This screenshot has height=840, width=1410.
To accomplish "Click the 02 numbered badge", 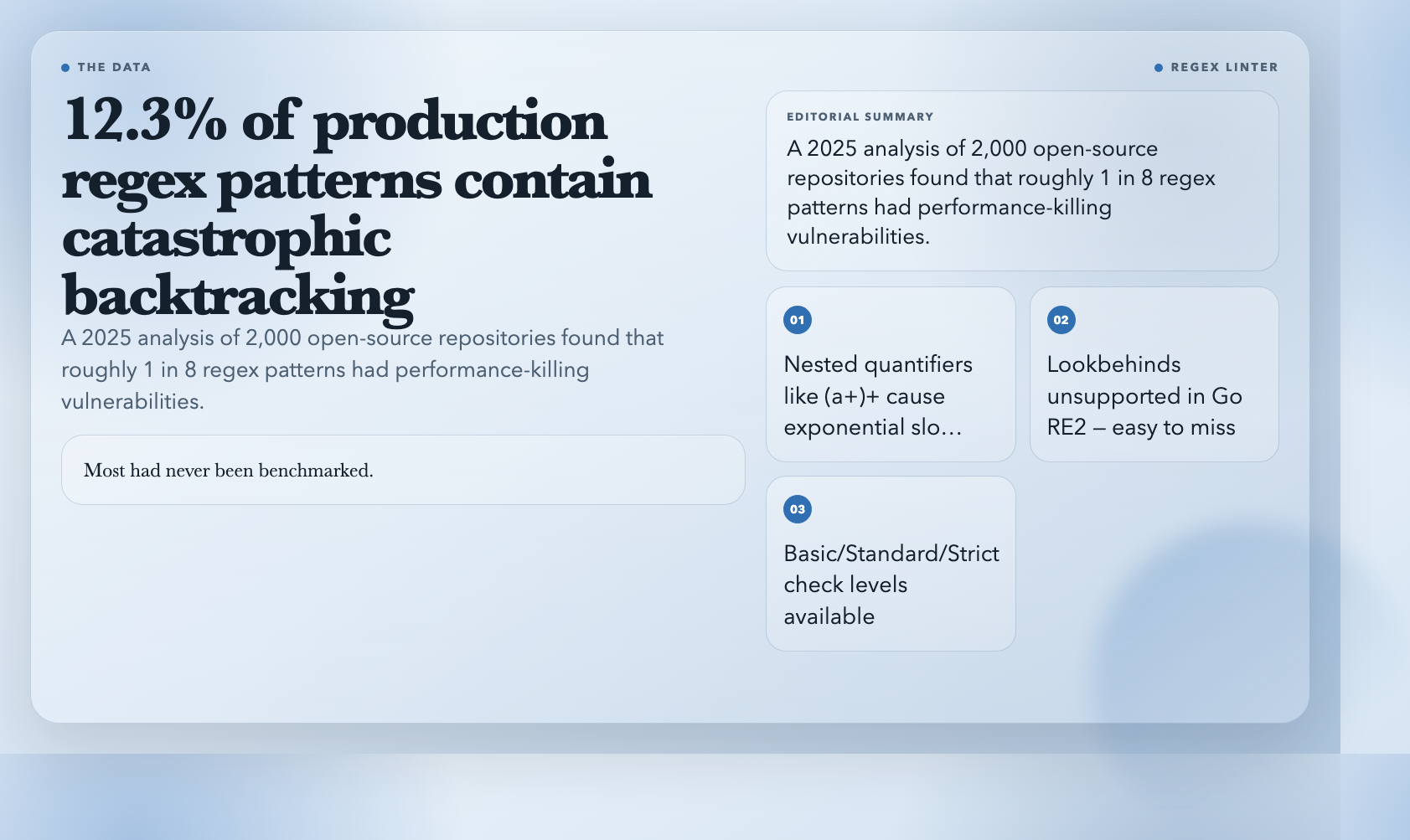I will (1061, 320).
